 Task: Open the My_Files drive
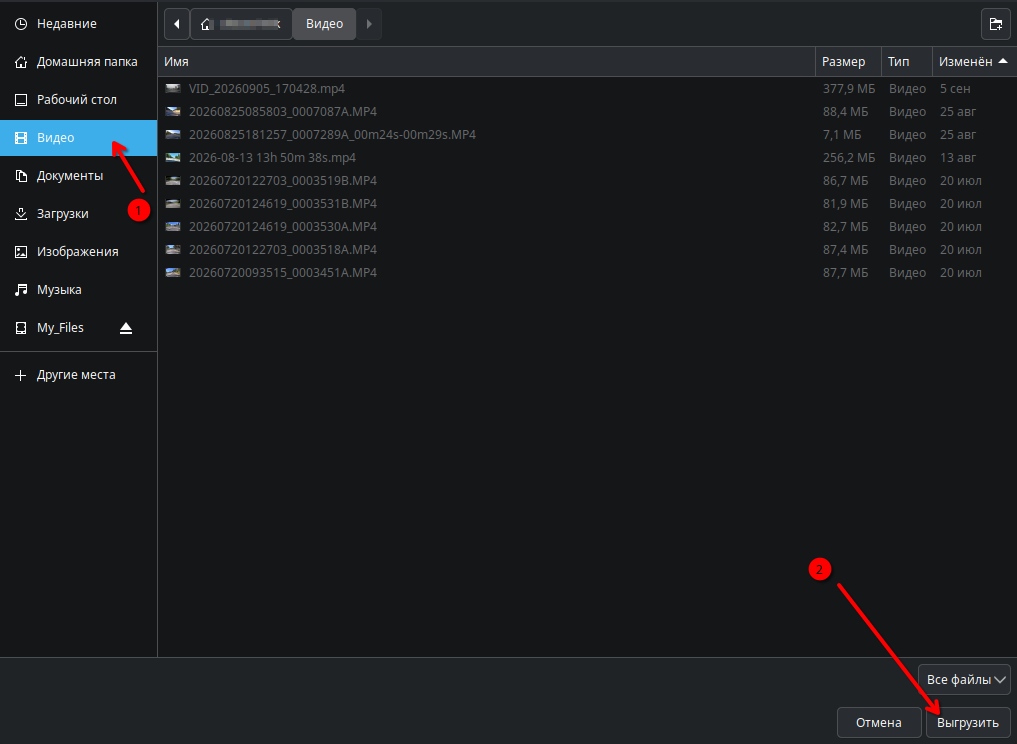[60, 328]
